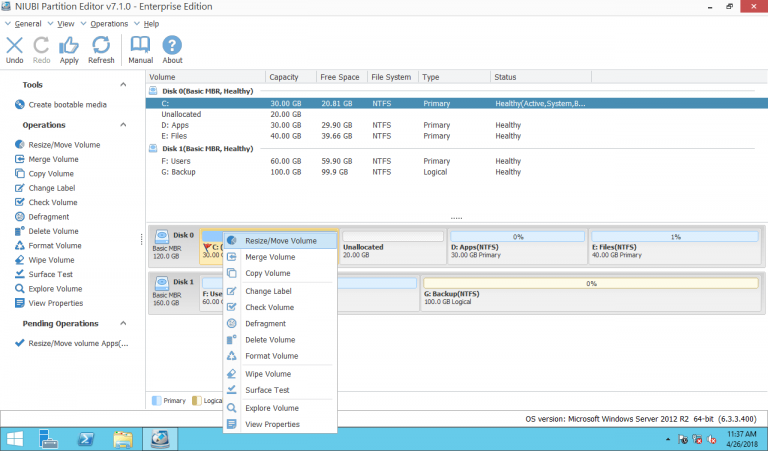Open the Manual book icon
Screen dimensions: 768x451
pos(141,50)
